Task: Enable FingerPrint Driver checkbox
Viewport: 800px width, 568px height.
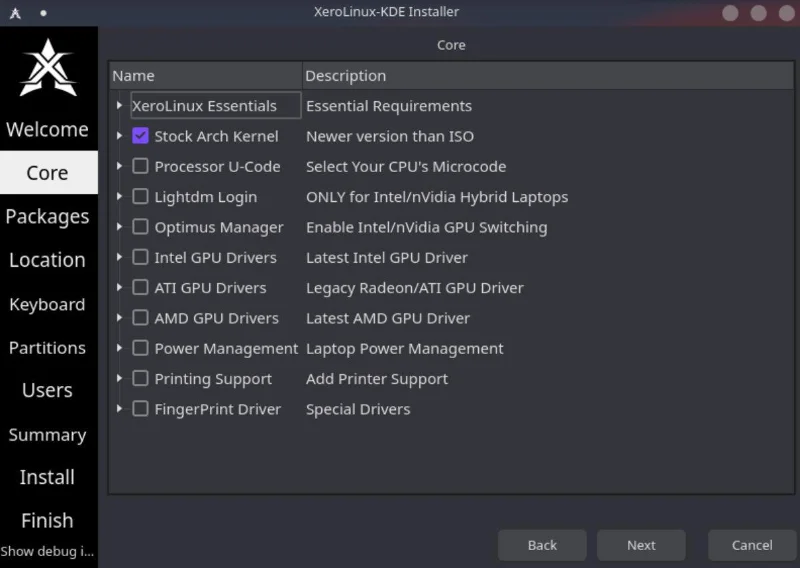Action: click(140, 409)
